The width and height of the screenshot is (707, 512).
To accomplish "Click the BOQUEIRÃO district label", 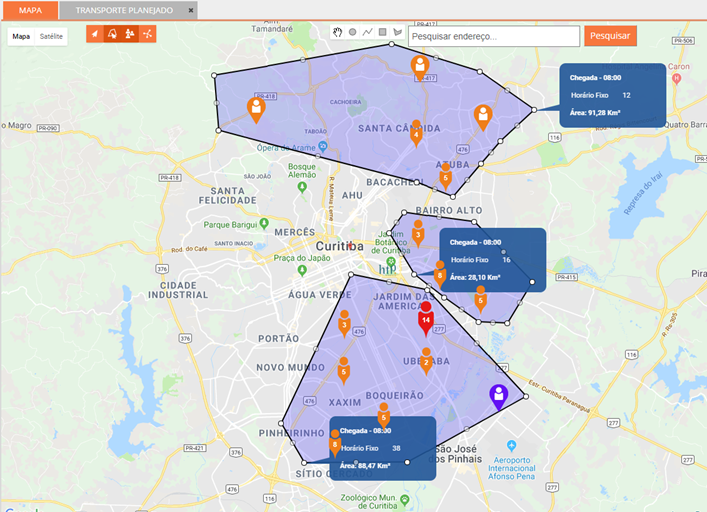I will click(395, 395).
